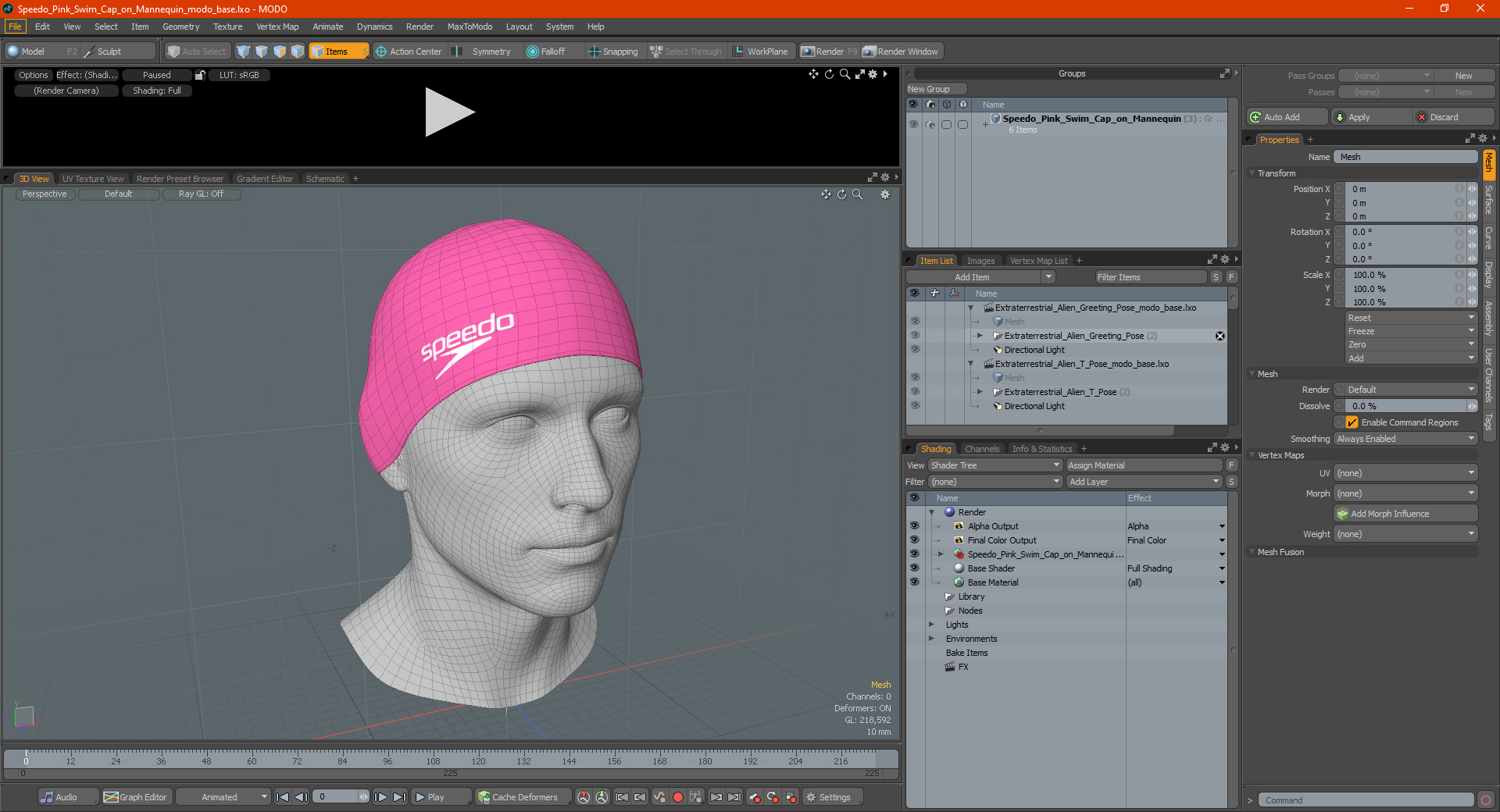Hide Extraterrestrial_Alien_T_Pose item

(915, 392)
